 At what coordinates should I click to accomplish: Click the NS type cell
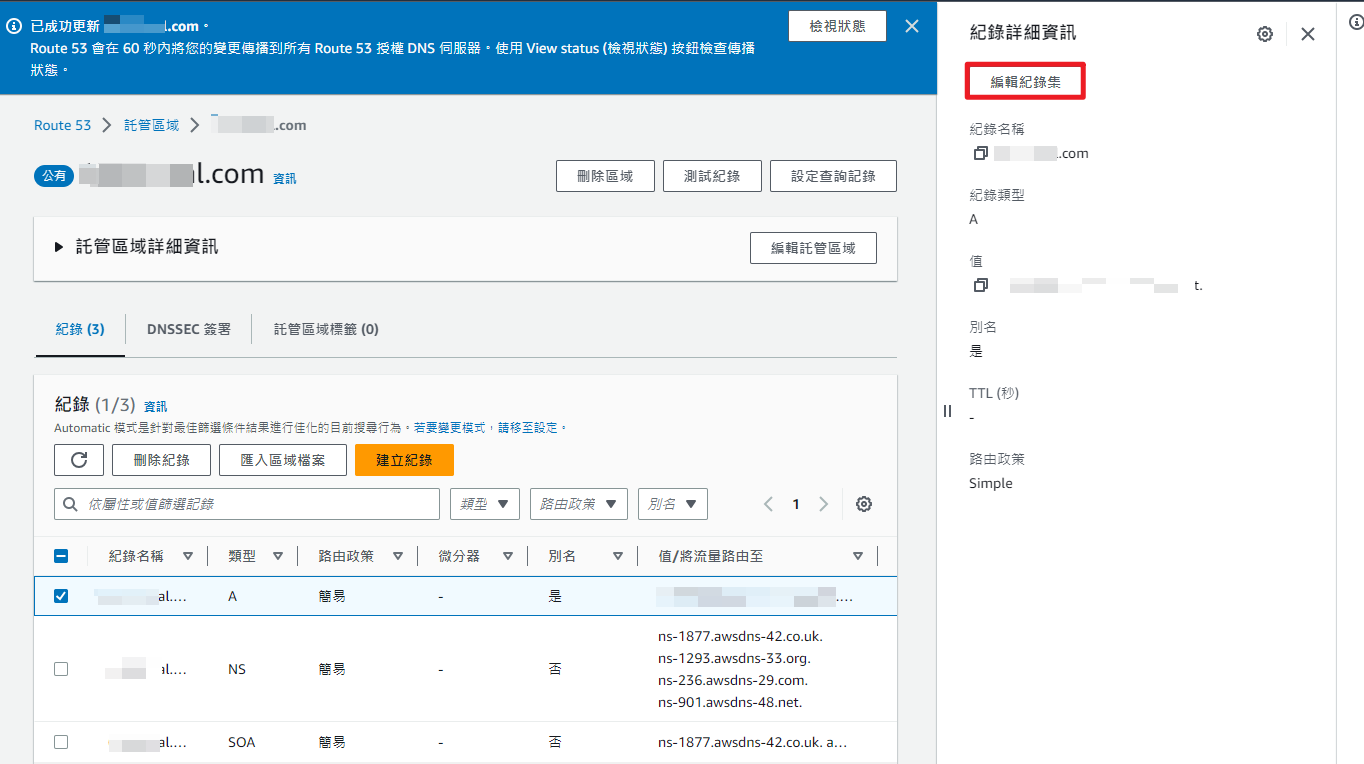[237, 669]
